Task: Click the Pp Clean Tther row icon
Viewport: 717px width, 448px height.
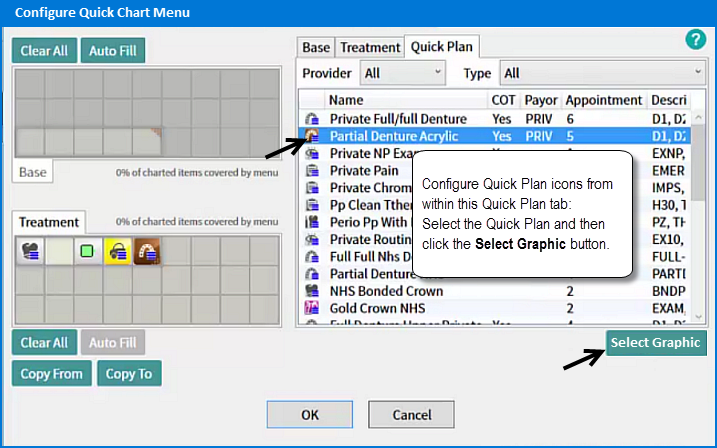Action: [x=312, y=205]
